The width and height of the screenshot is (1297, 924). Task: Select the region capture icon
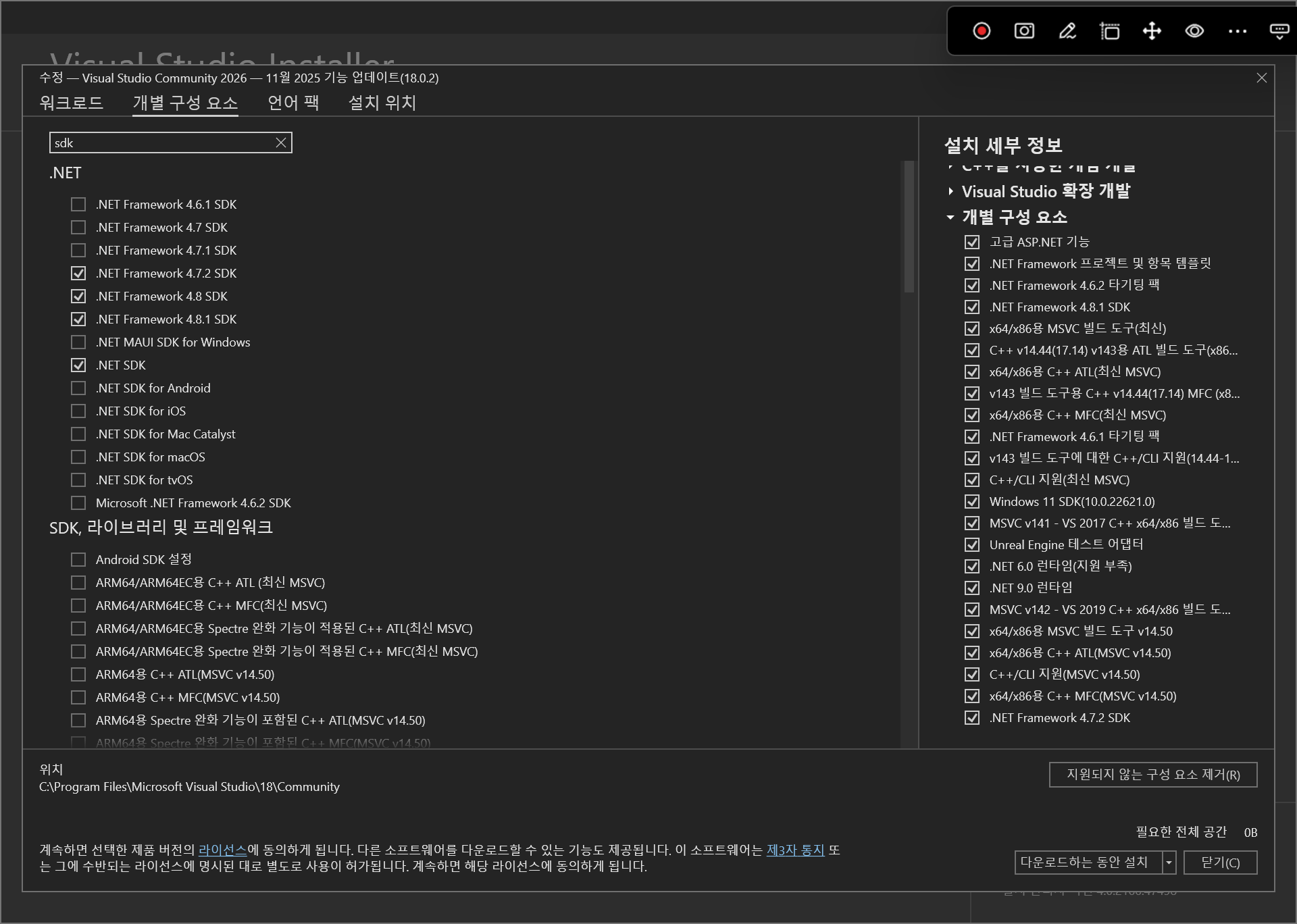click(x=1109, y=31)
